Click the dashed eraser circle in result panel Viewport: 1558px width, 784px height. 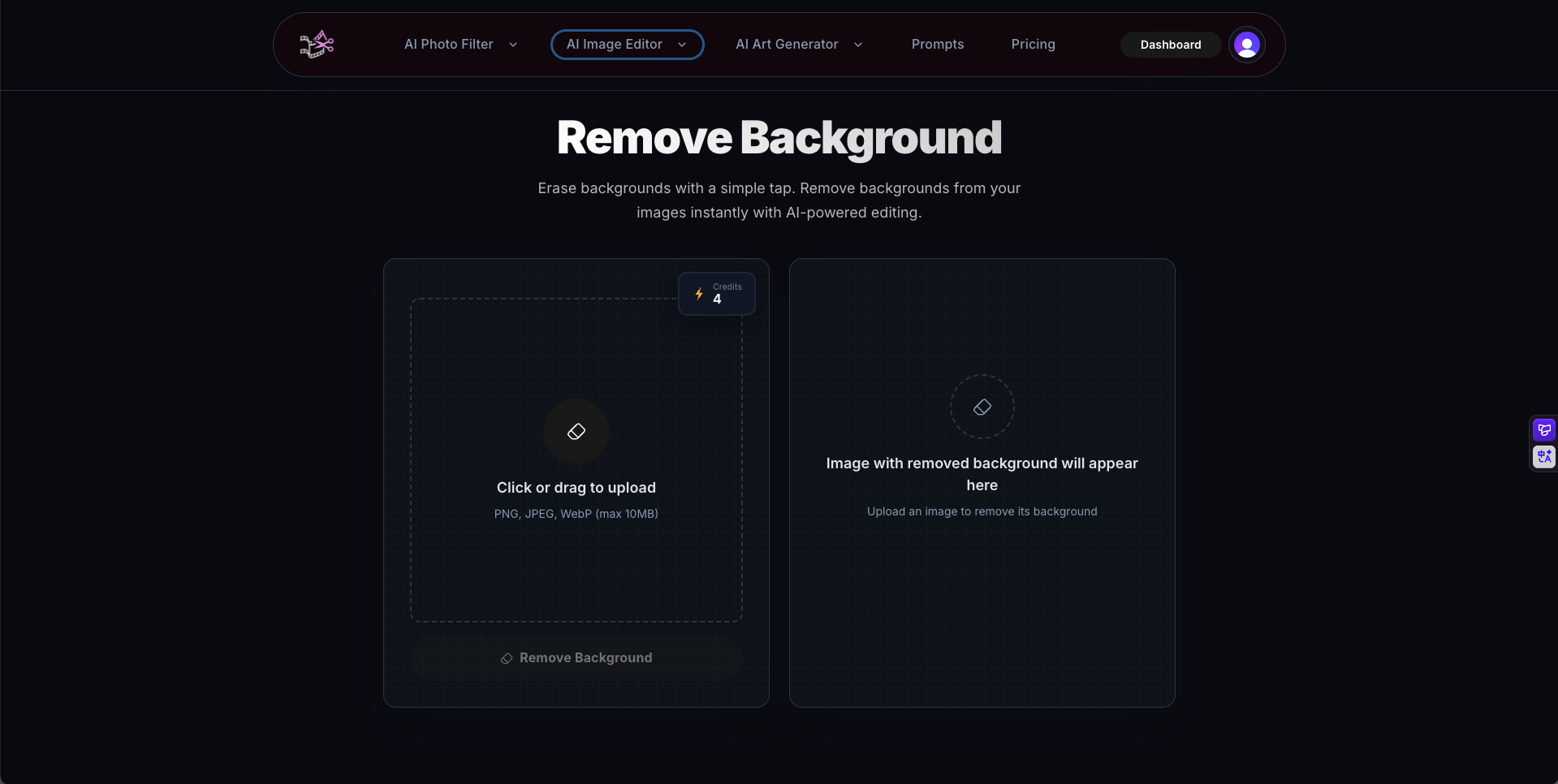point(982,407)
